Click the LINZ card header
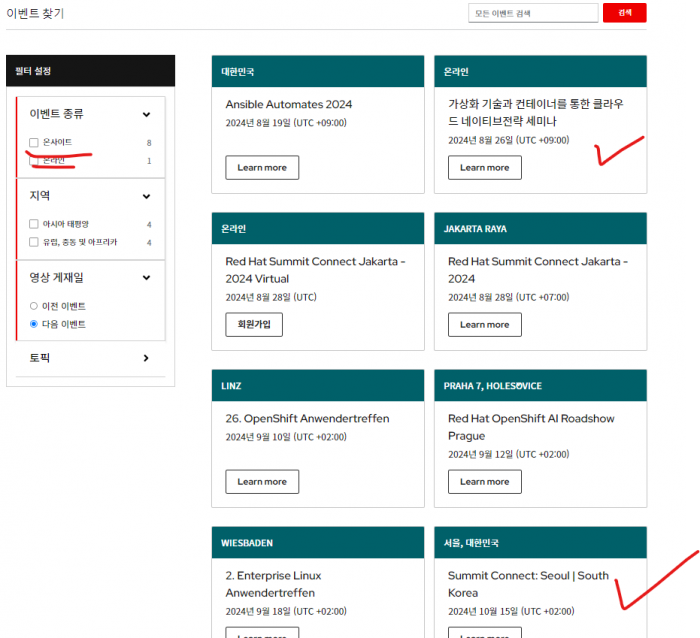Viewport: 700px width, 638px height. tap(318, 386)
